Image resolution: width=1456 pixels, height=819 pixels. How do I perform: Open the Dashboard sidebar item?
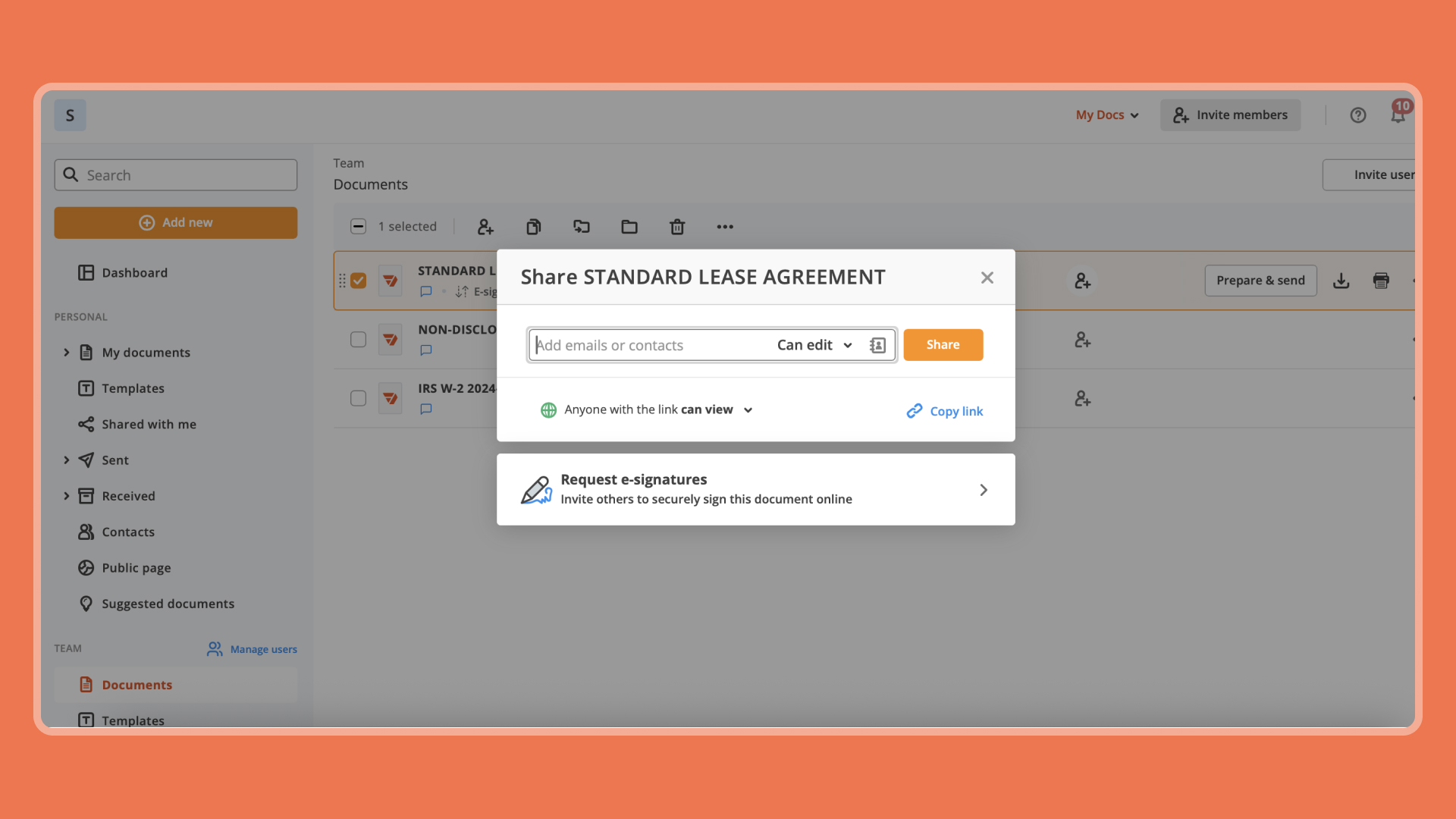click(x=134, y=272)
